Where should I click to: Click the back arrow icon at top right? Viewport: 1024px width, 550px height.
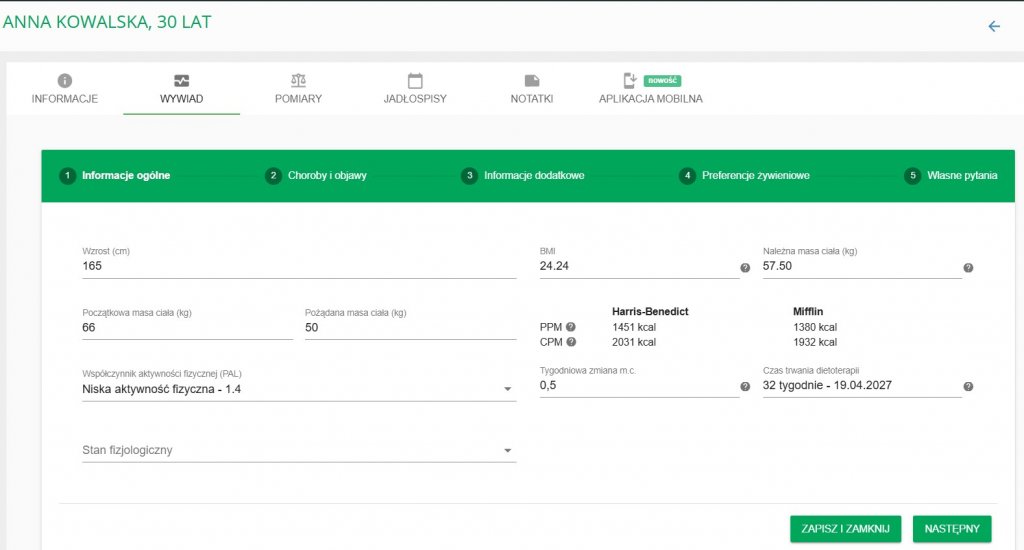point(994,26)
